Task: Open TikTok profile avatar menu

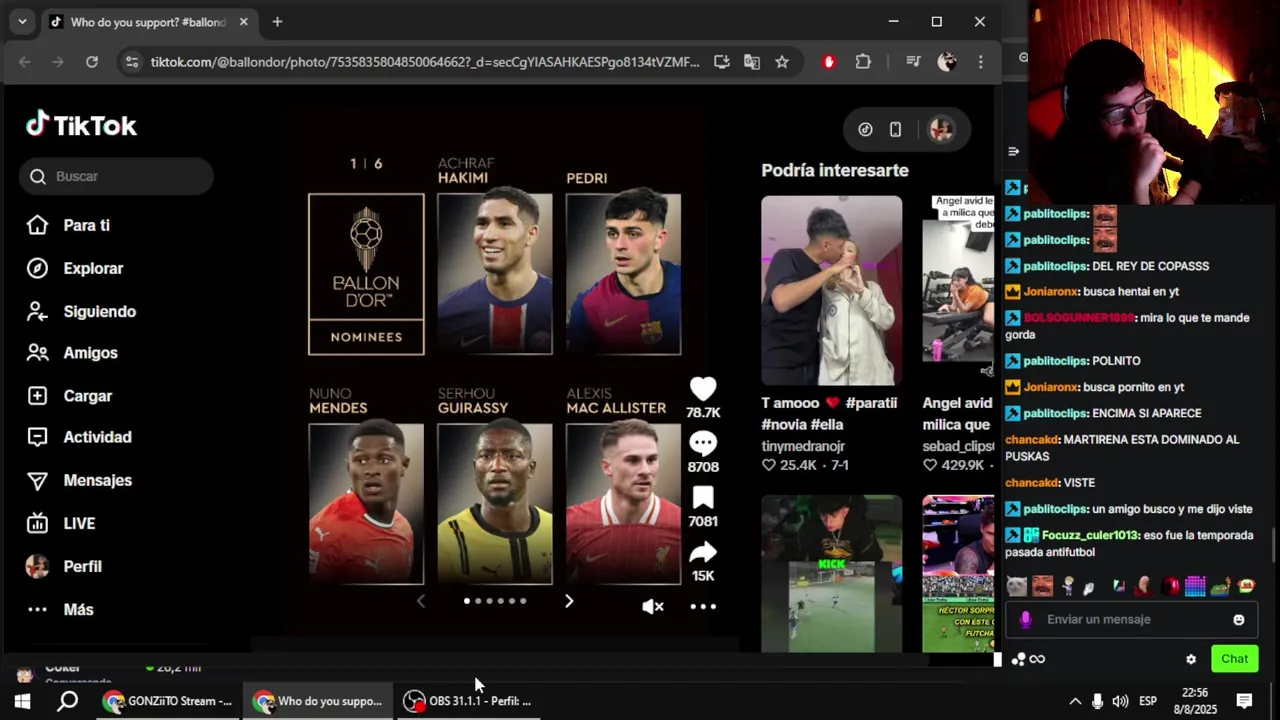Action: pos(941,129)
